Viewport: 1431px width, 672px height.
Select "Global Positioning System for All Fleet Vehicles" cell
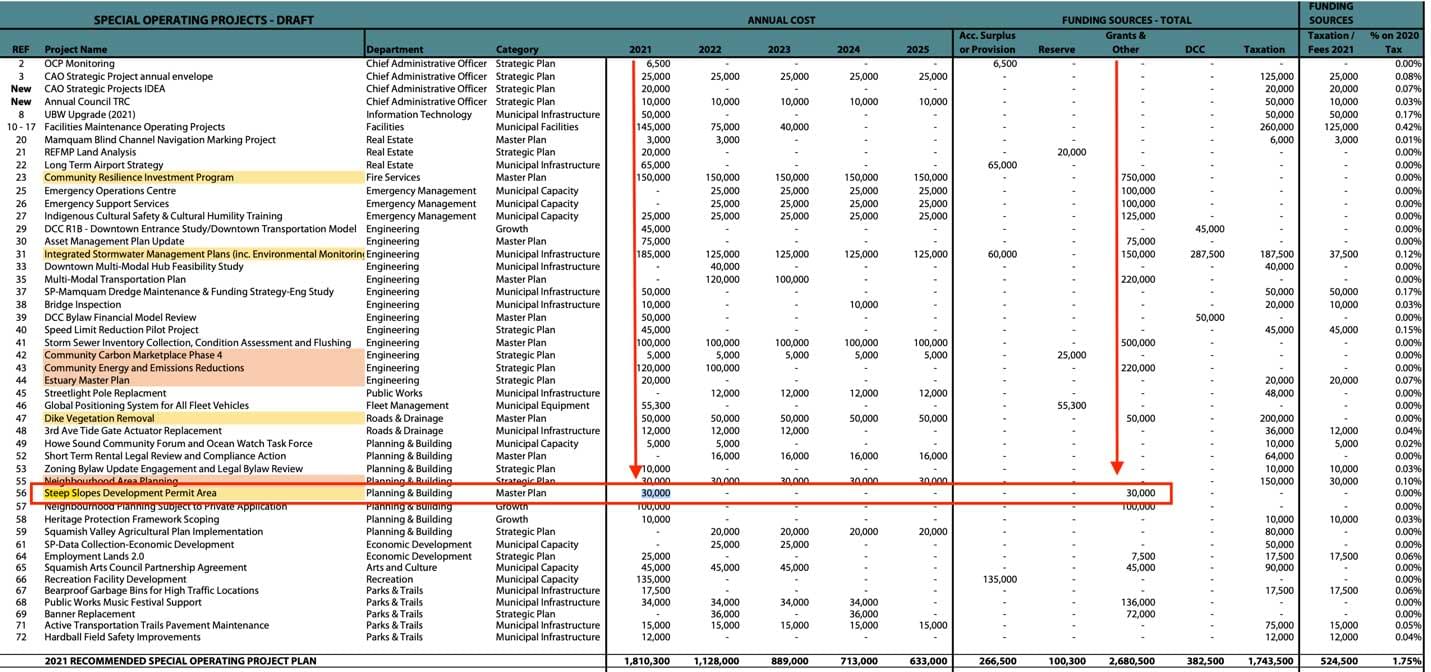pyautogui.click(x=146, y=406)
